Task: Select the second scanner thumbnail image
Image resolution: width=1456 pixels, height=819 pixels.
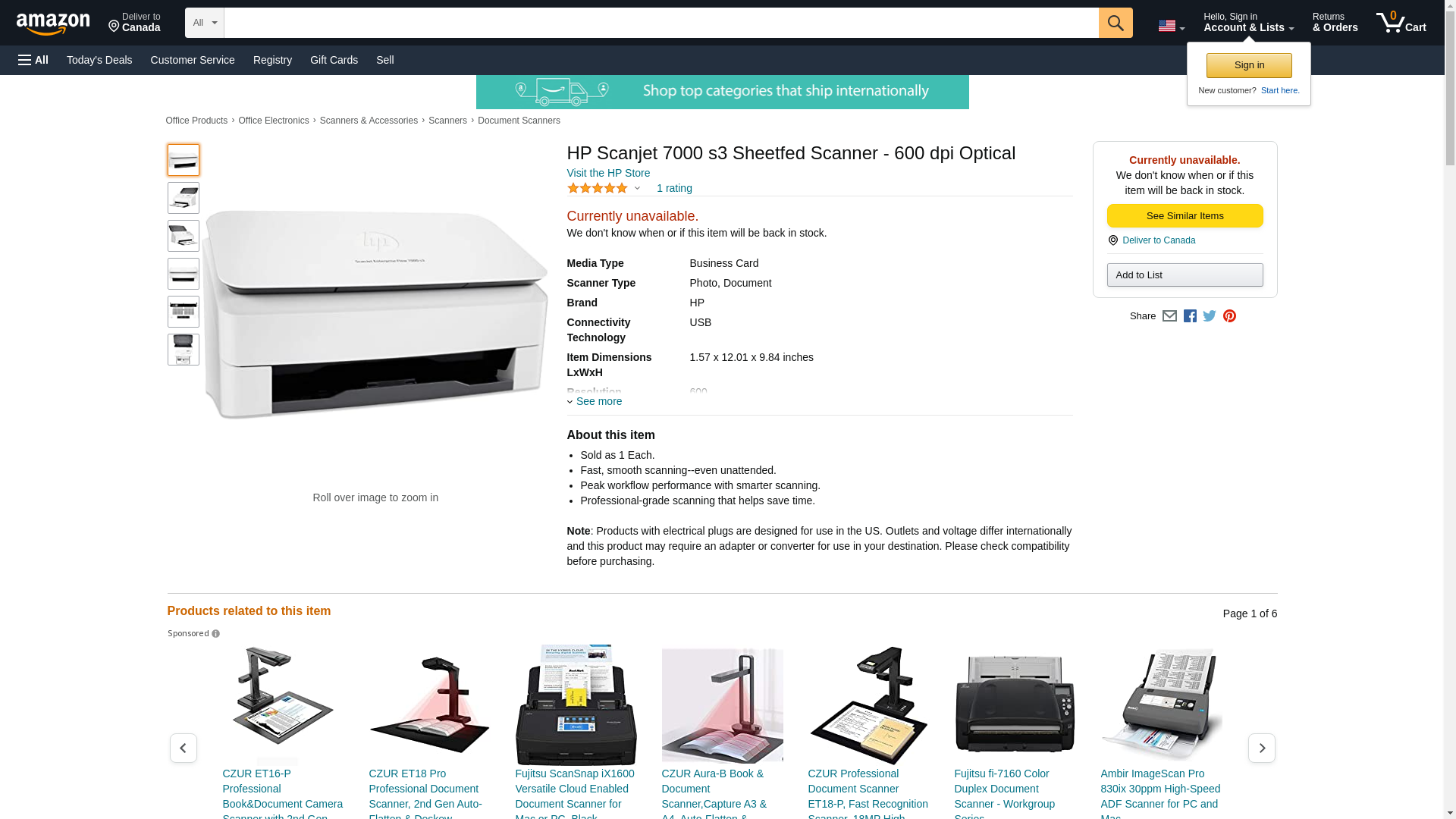Action: coord(184,198)
